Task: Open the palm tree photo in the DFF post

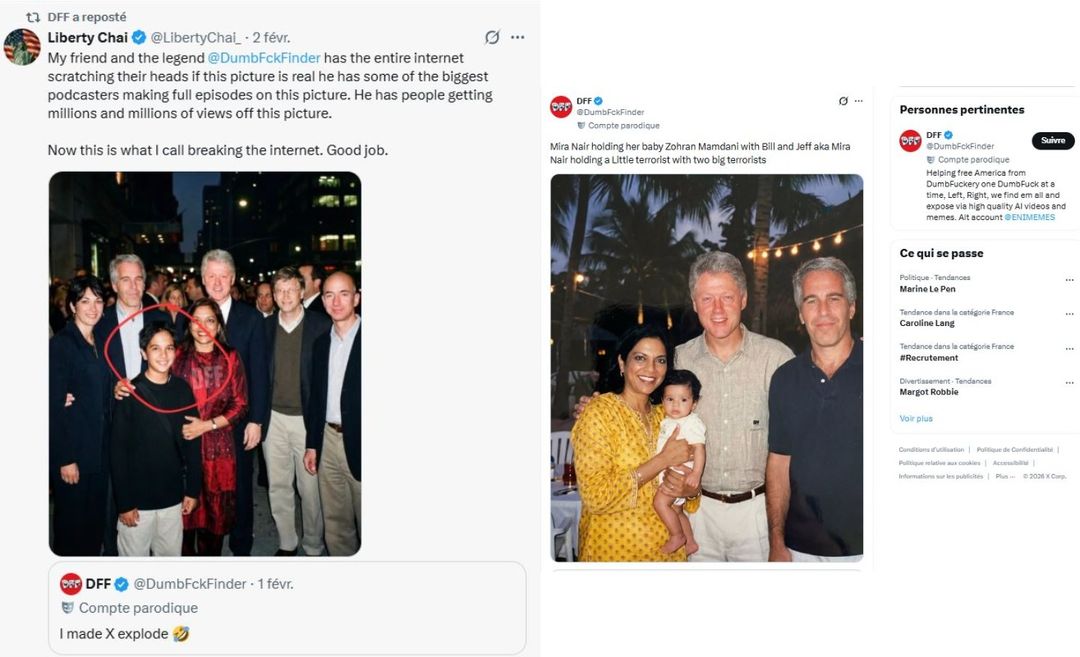Action: coord(706,368)
